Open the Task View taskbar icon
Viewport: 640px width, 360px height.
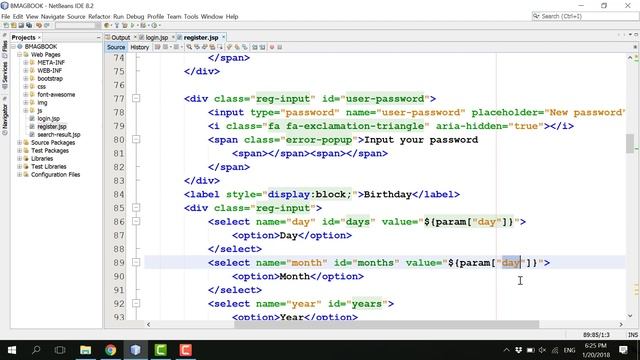60,350
